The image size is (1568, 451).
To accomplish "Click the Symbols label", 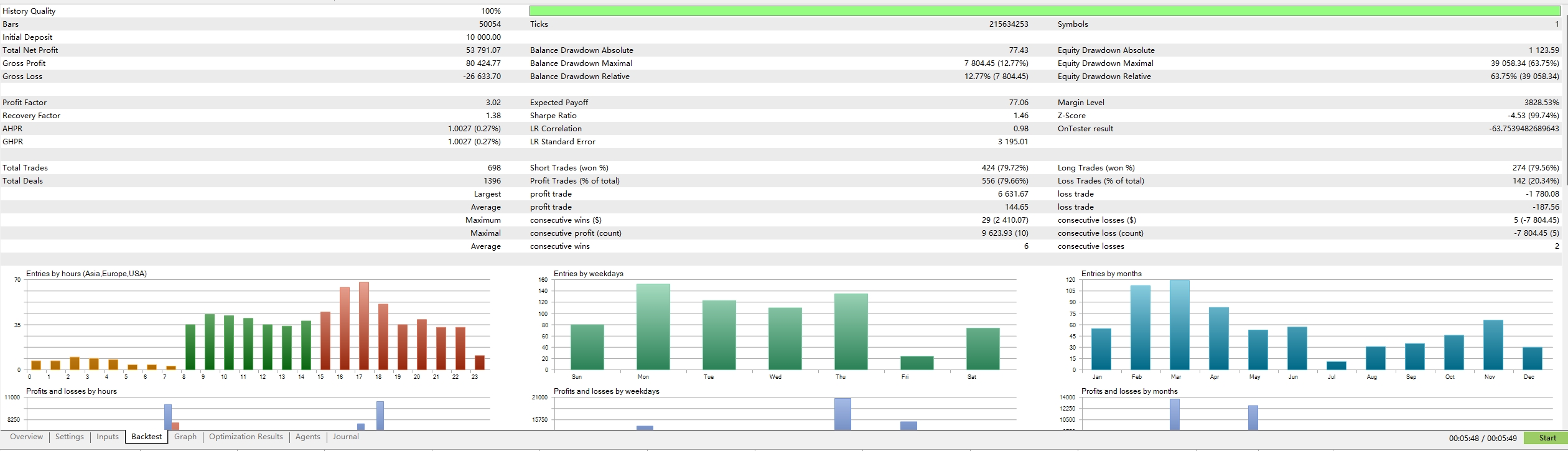I will 1073,24.
